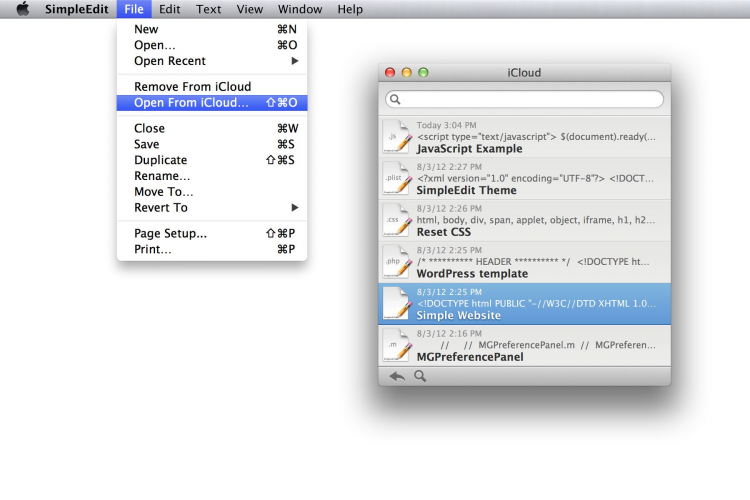Choose Move To… from the File menu
Viewport: 750px width, 500px height.
(x=212, y=192)
